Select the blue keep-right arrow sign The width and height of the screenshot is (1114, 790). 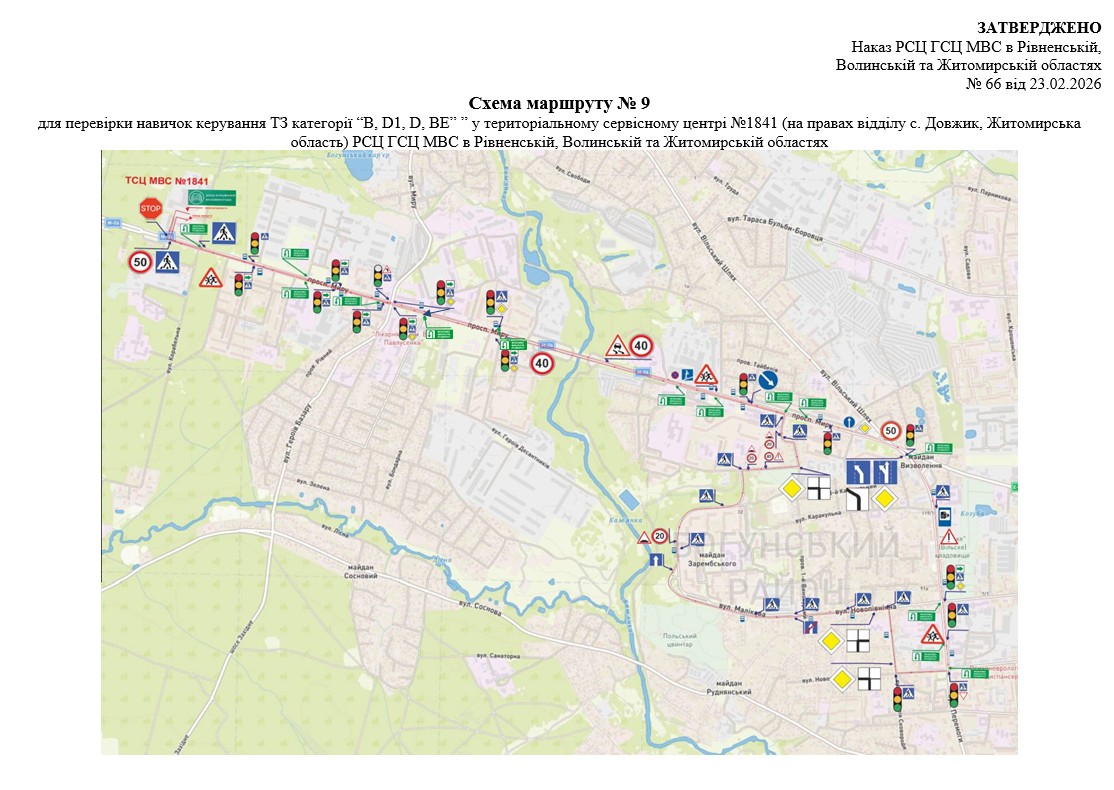(768, 381)
